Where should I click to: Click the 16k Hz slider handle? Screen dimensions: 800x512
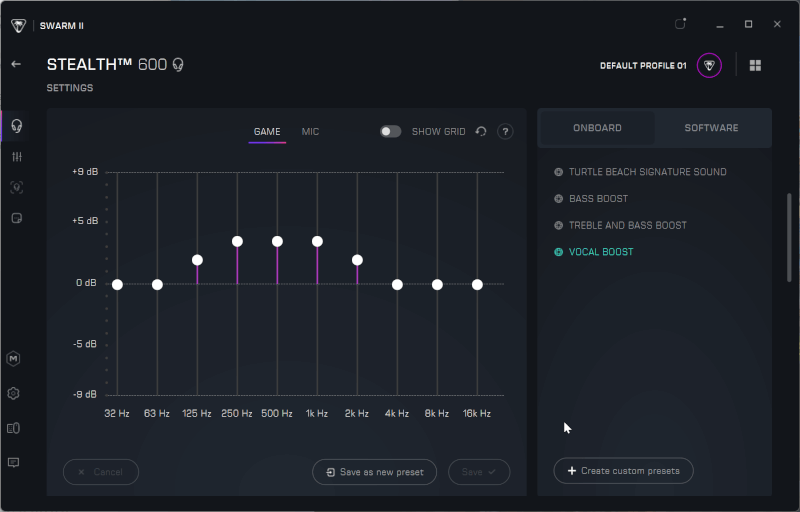click(477, 285)
